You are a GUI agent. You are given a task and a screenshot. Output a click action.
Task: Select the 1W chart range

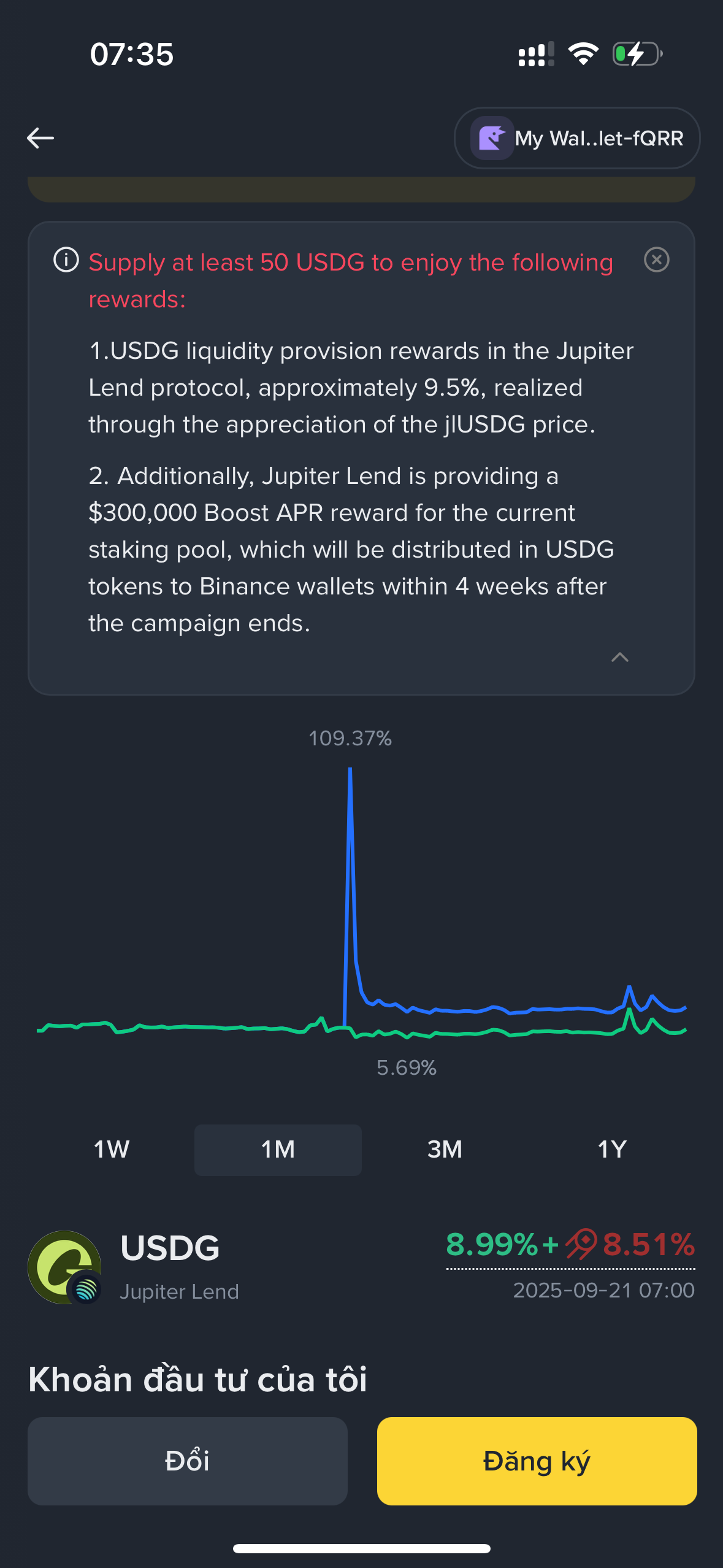112,1150
